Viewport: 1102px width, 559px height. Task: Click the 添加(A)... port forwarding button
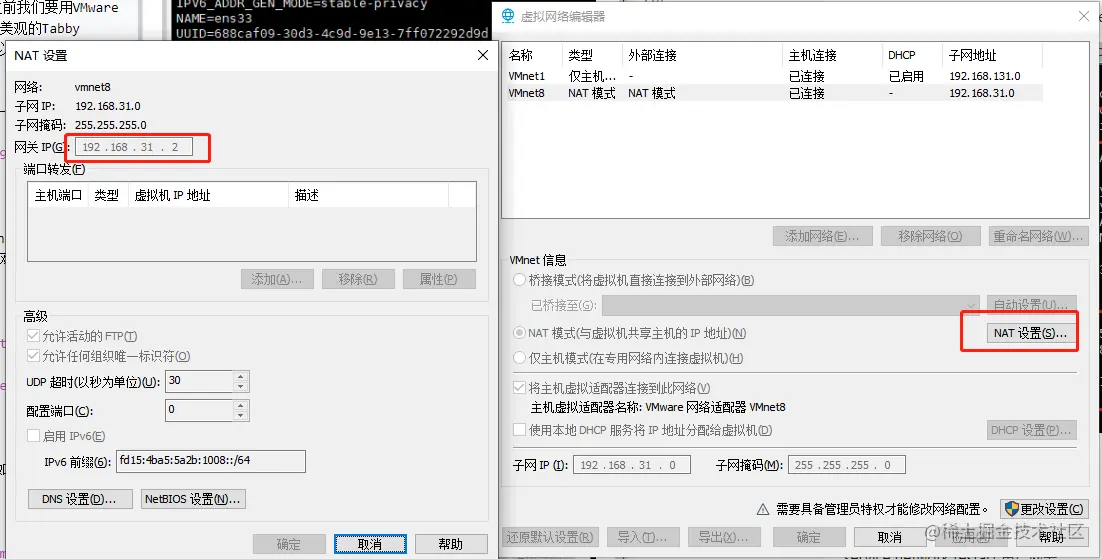click(277, 279)
